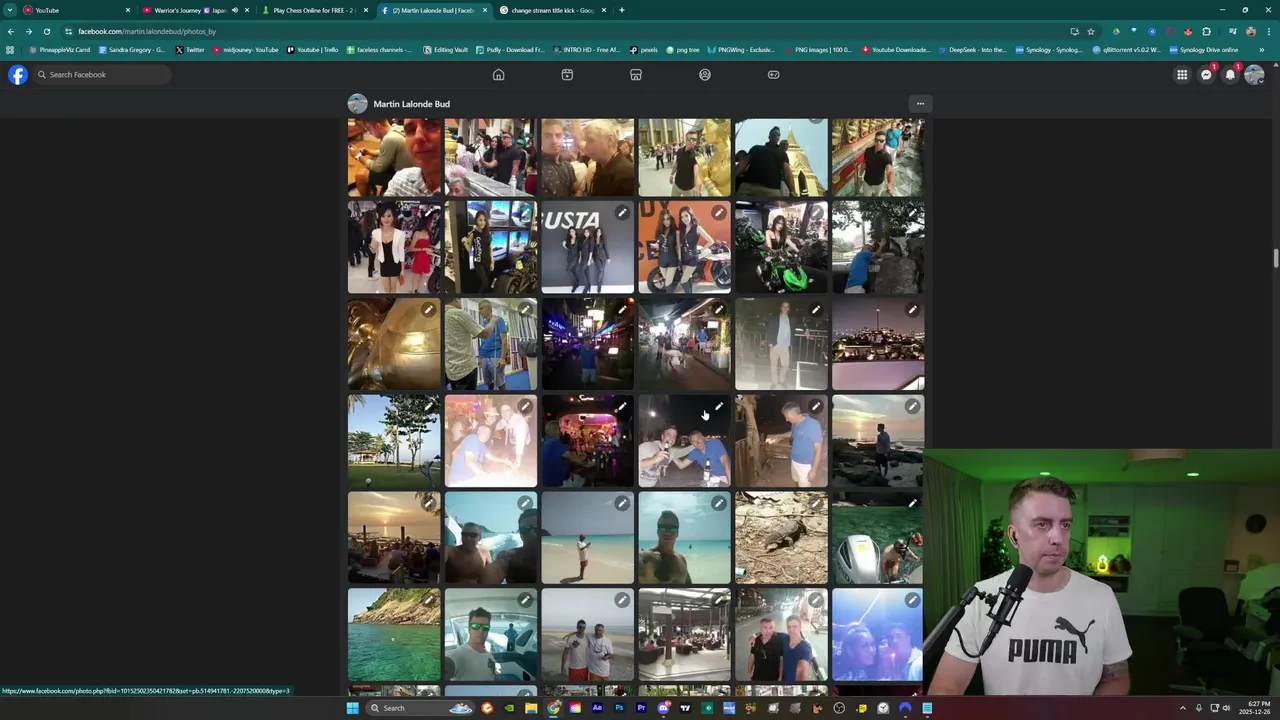This screenshot has width=1280, height=720.
Task: Switch to the change stream title kick tab
Action: point(552,10)
